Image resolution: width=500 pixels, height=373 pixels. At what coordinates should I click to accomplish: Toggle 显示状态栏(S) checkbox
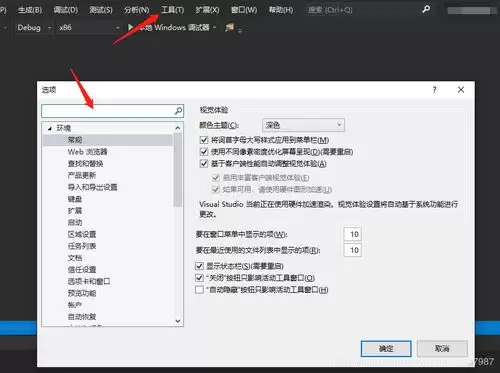[x=199, y=266]
